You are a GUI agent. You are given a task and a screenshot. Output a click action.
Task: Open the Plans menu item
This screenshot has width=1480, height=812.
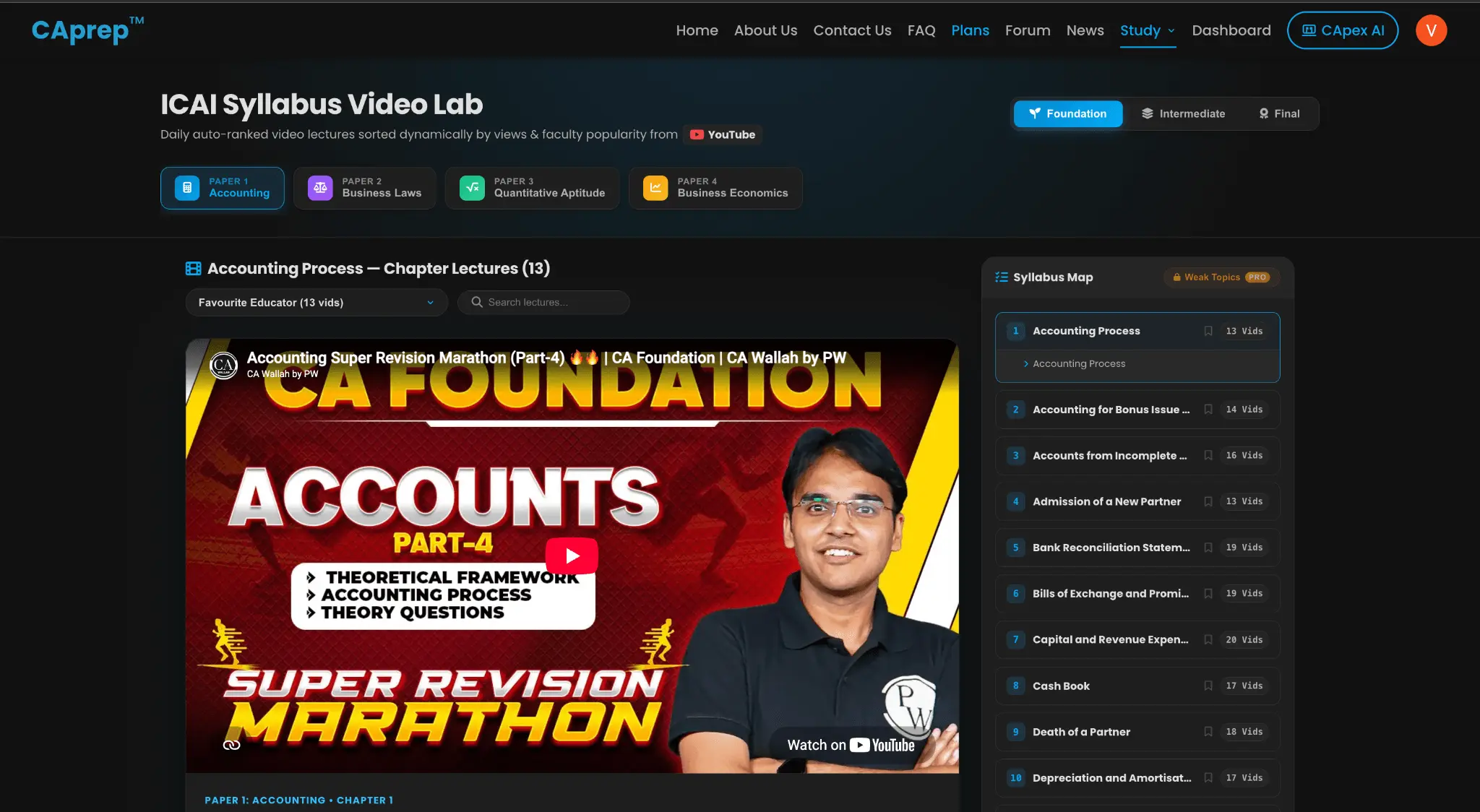(x=970, y=30)
